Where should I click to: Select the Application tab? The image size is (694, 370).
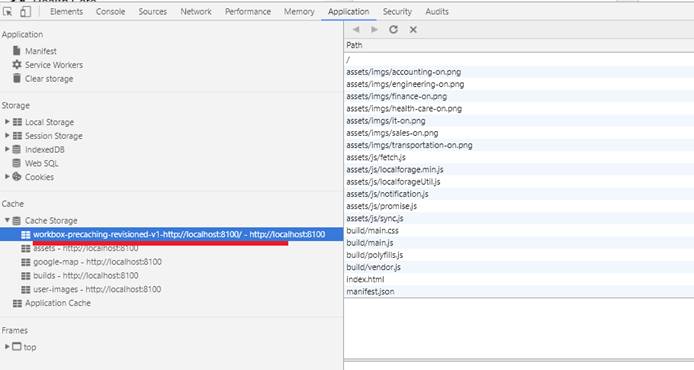(348, 12)
